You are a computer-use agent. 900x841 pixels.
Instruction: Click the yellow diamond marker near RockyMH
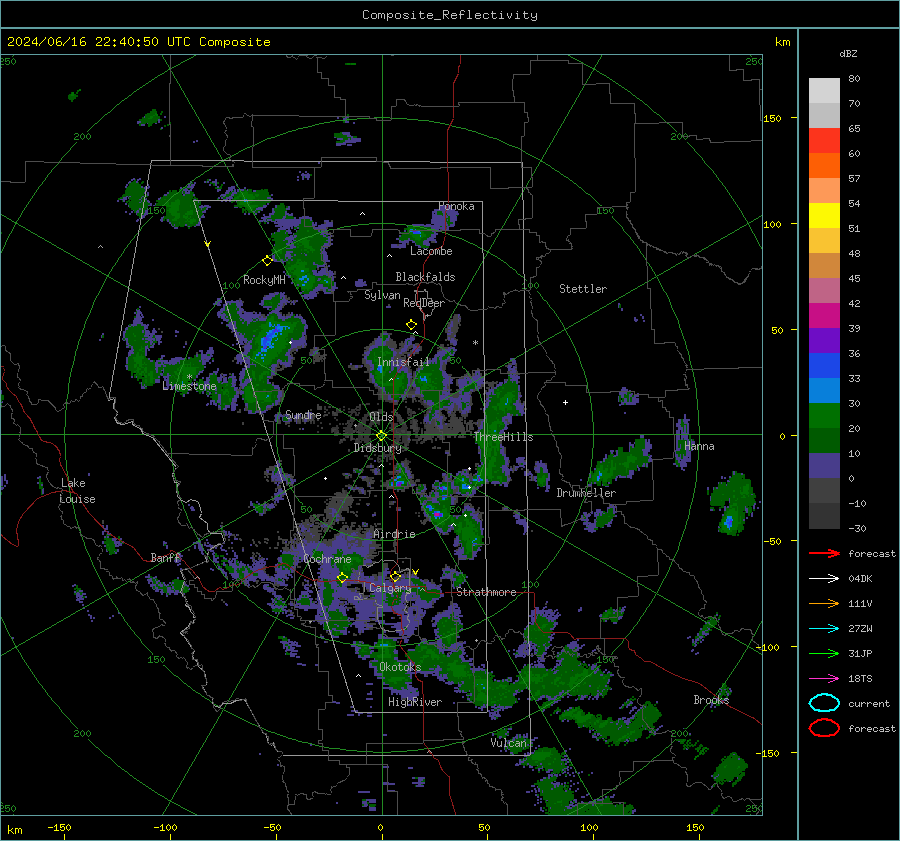coord(267,261)
